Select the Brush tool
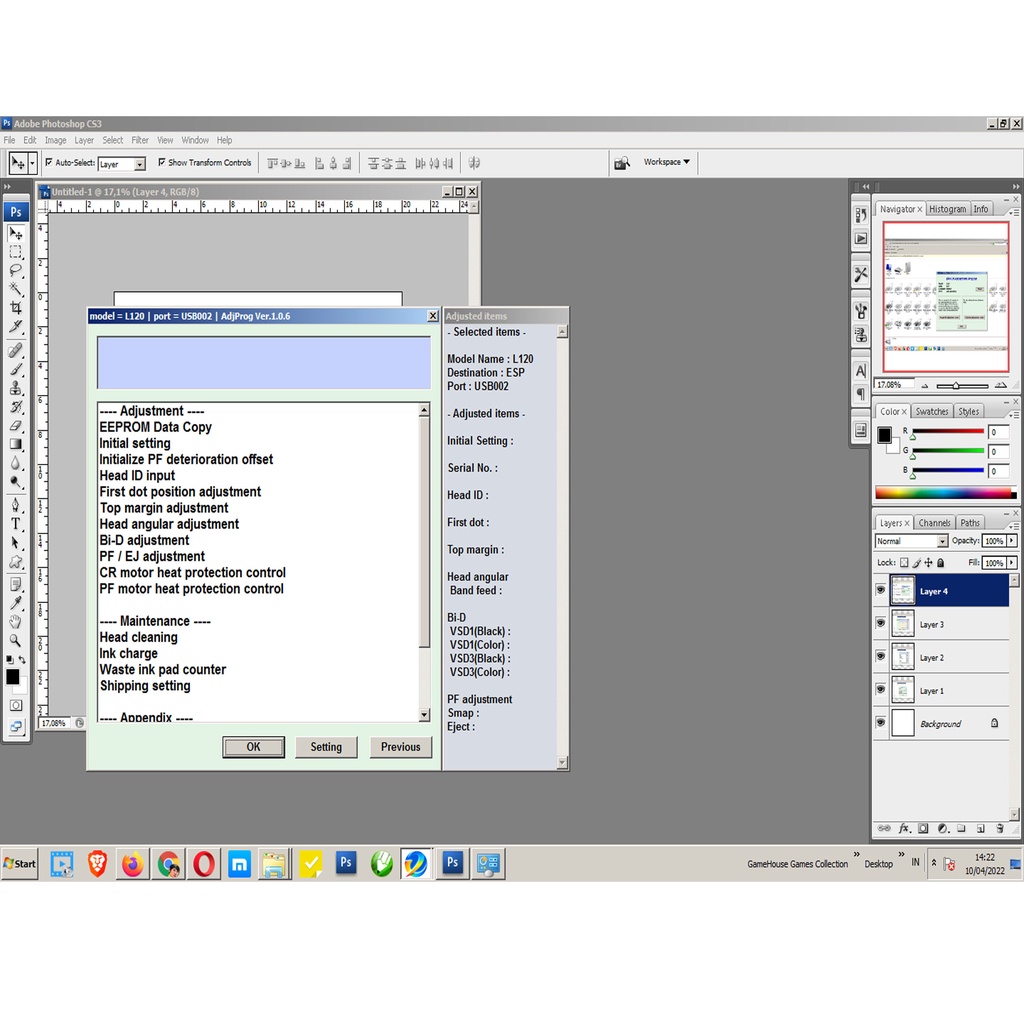 tap(16, 370)
